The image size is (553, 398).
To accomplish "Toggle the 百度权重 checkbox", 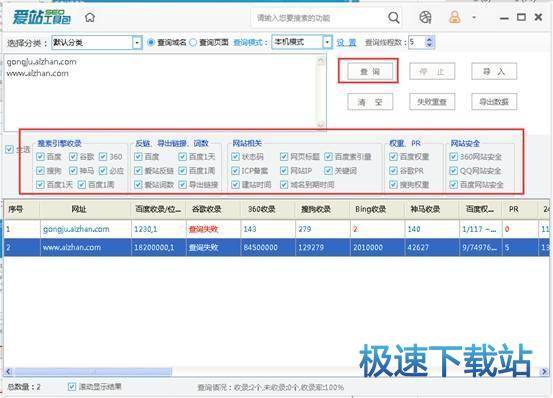I will [393, 157].
